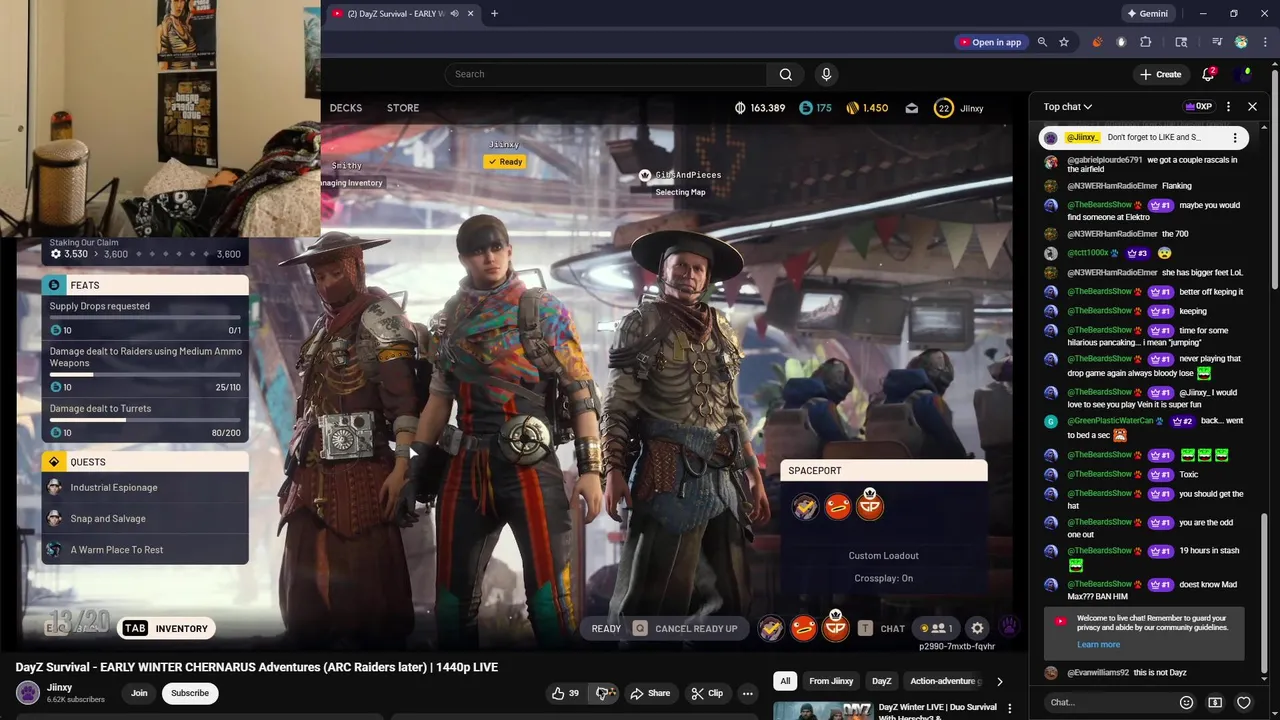1280x720 pixels.
Task: Open the in-game STORE tab
Action: [403, 108]
